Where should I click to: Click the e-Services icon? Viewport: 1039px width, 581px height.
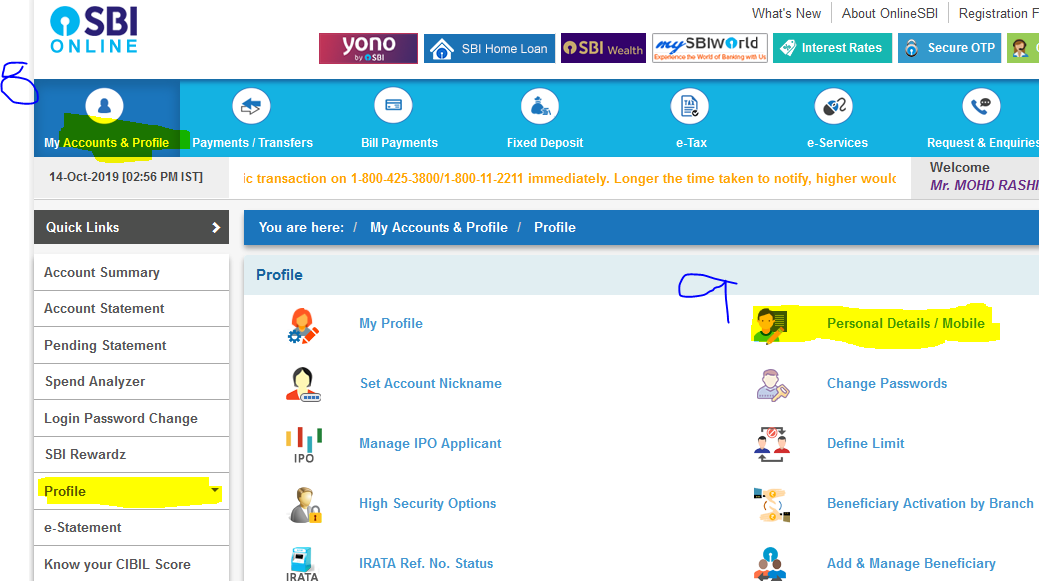click(x=834, y=106)
